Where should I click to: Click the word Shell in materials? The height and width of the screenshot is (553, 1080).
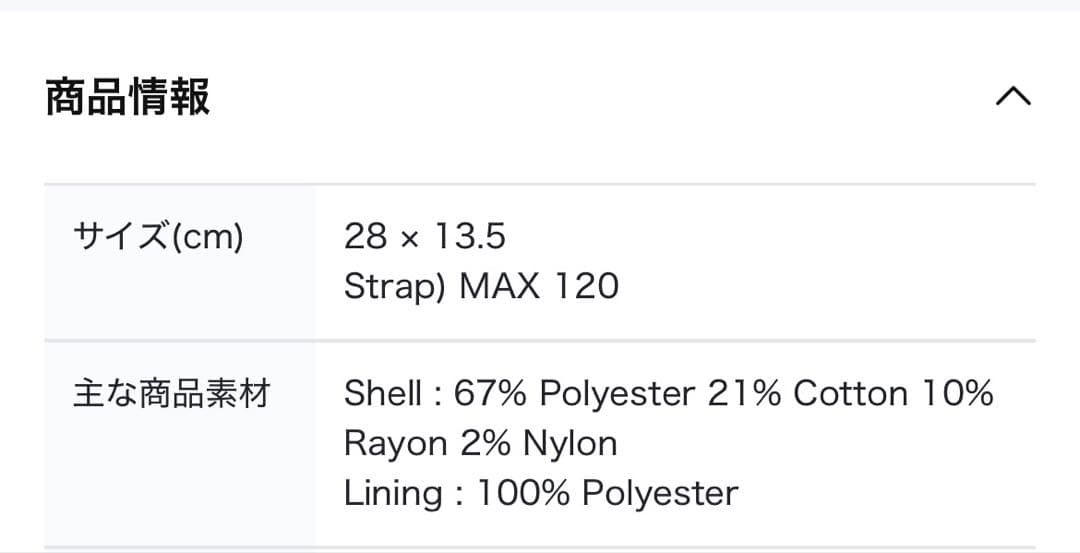click(x=382, y=394)
